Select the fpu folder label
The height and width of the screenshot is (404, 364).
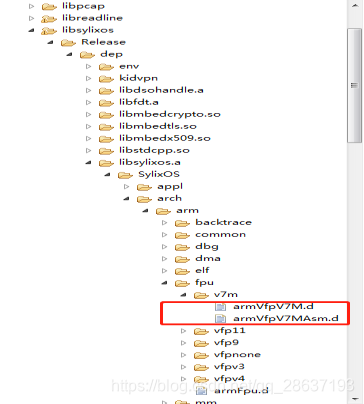(204, 283)
